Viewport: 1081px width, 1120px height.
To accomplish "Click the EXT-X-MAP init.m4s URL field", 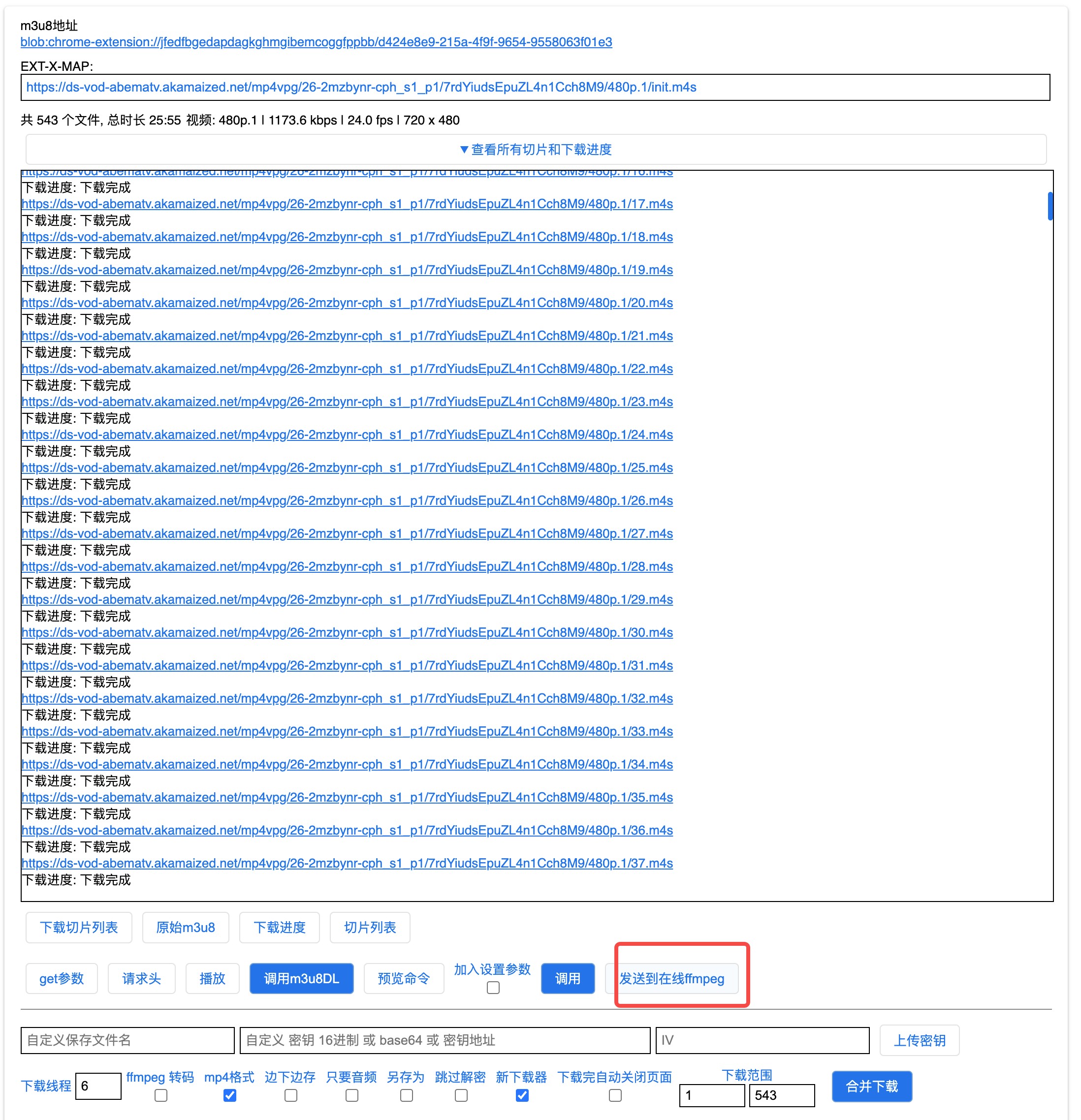I will coord(535,88).
